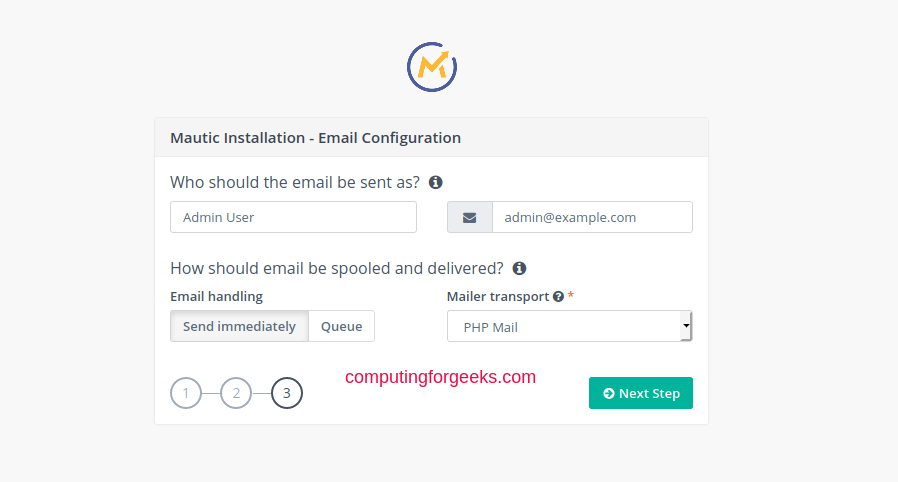Click computingforgeeks.com watermark text

pos(440,377)
